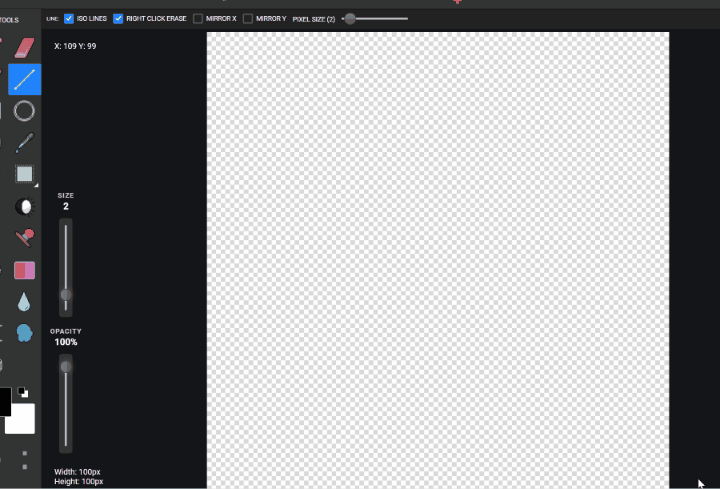Image resolution: width=720 pixels, height=489 pixels.
Task: Select the Line tool
Action: [x=24, y=79]
